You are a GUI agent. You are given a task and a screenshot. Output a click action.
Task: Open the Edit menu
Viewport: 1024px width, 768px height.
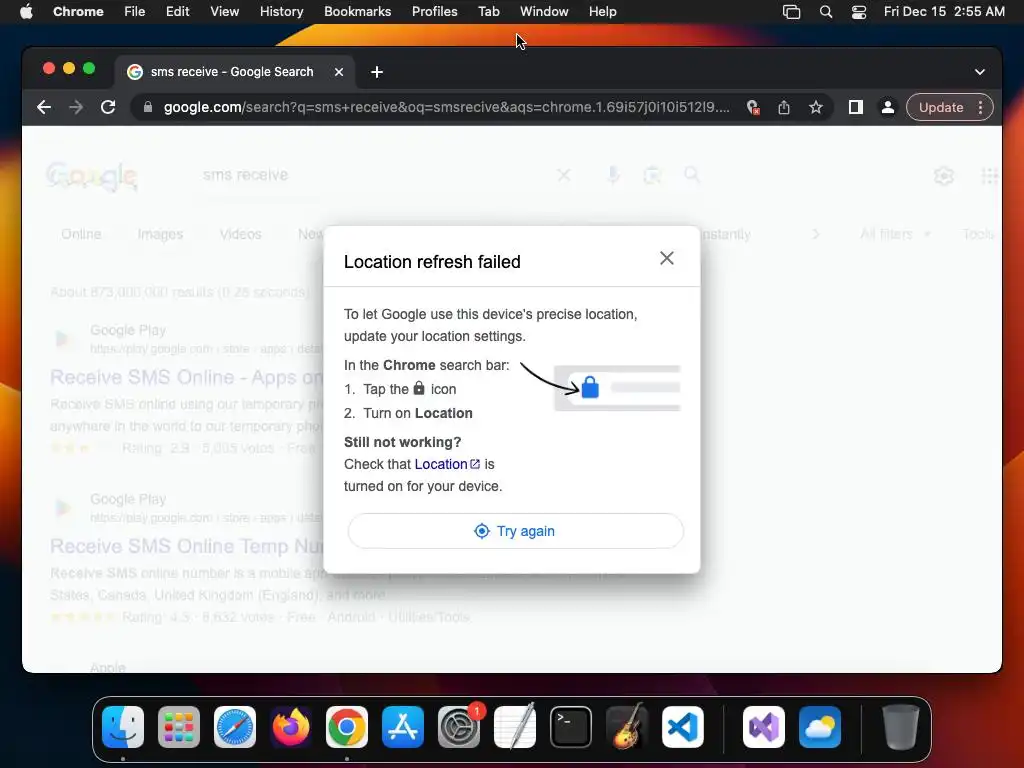177,11
